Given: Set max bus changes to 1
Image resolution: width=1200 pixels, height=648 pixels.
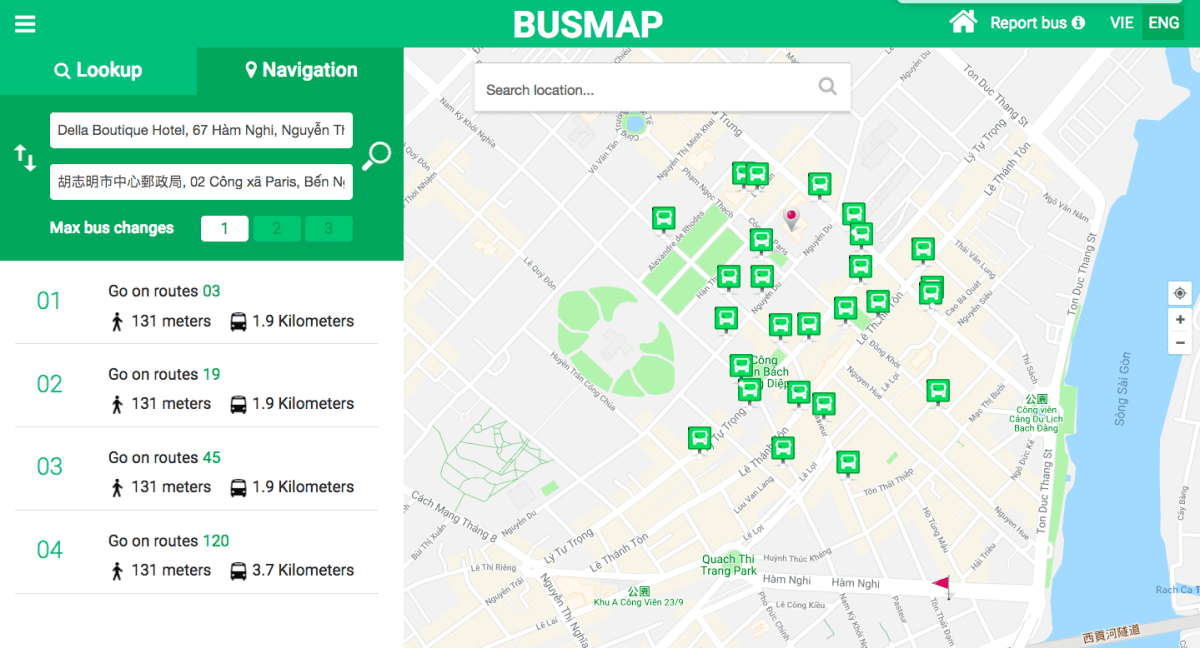Looking at the screenshot, I should 225,229.
